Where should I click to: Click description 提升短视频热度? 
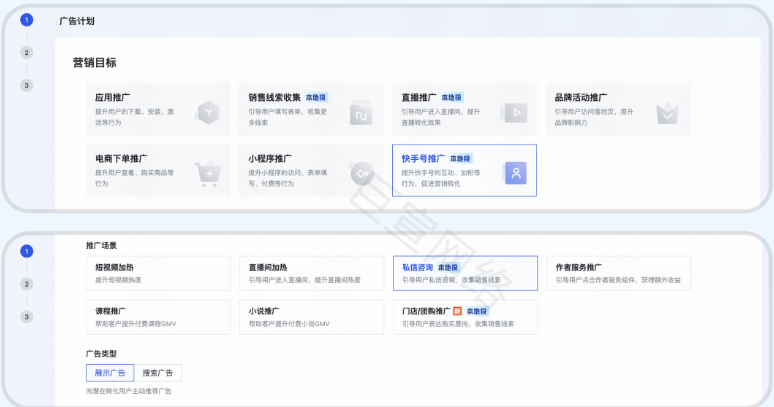point(118,280)
